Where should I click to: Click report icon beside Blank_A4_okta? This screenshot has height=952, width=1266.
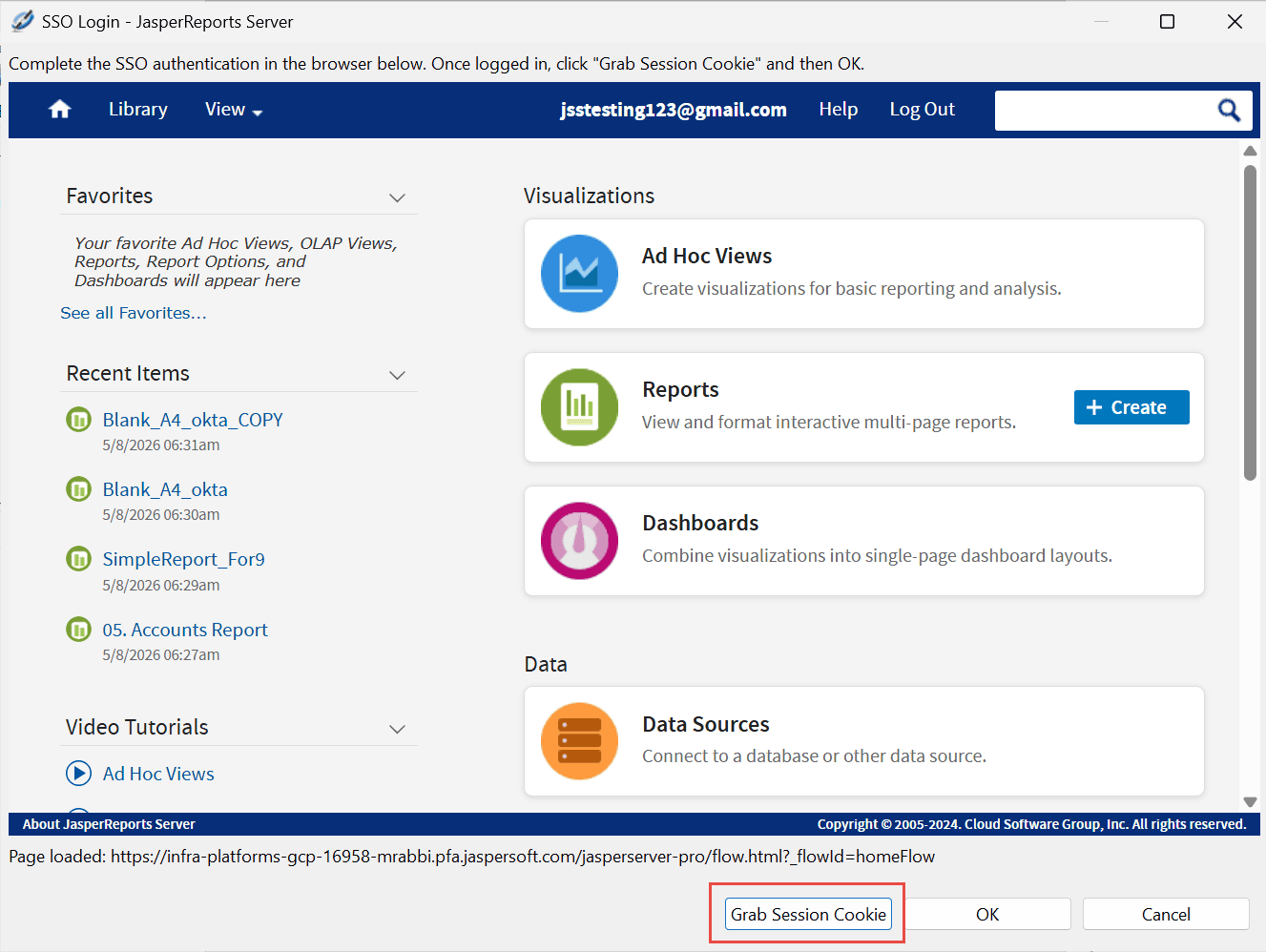(78, 489)
